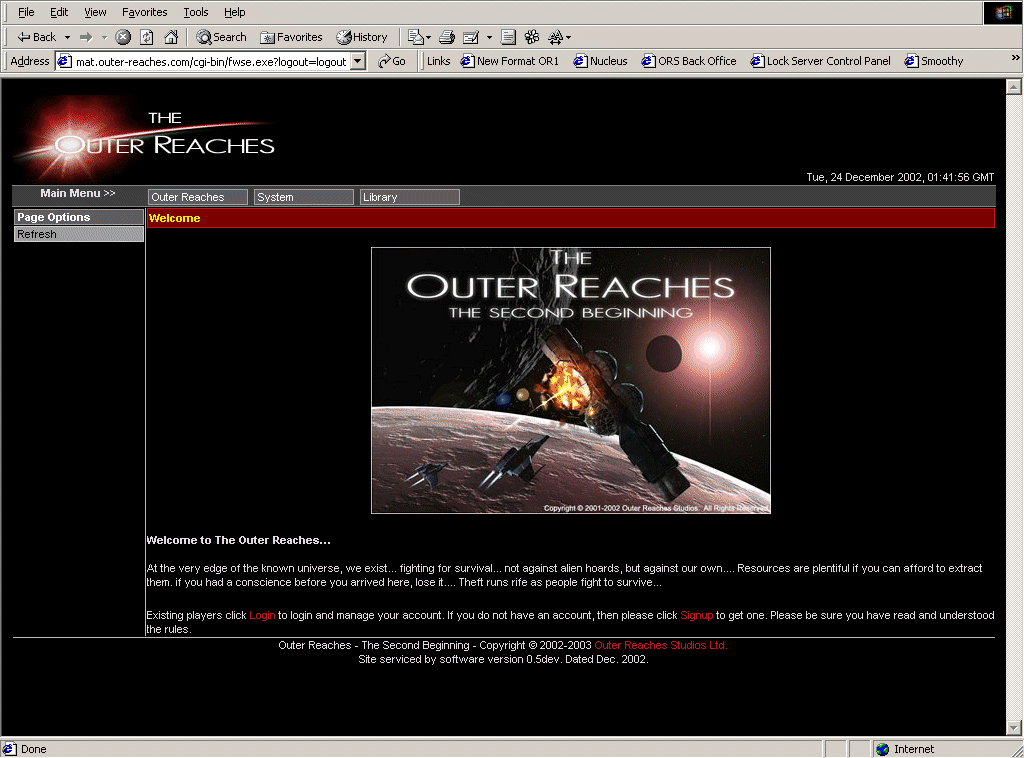Click the Back navigation button

pyautogui.click(x=37, y=37)
